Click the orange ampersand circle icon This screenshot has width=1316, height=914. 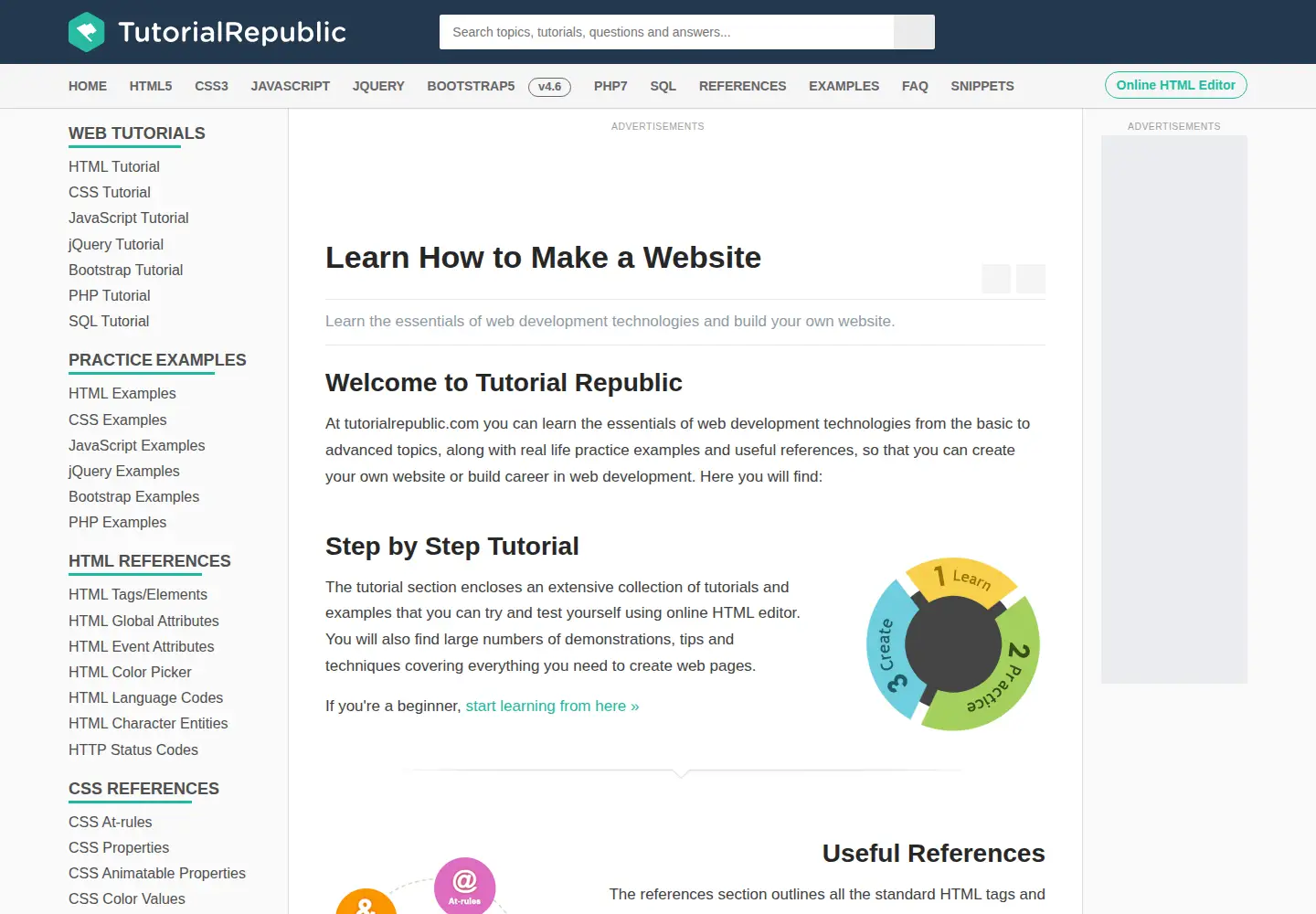click(x=366, y=901)
